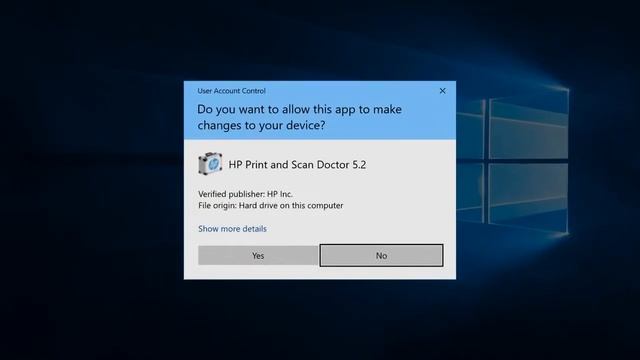The height and width of the screenshot is (360, 640).
Task: Click the Verified publisher: HP Inc. line
Action: (x=245, y=194)
